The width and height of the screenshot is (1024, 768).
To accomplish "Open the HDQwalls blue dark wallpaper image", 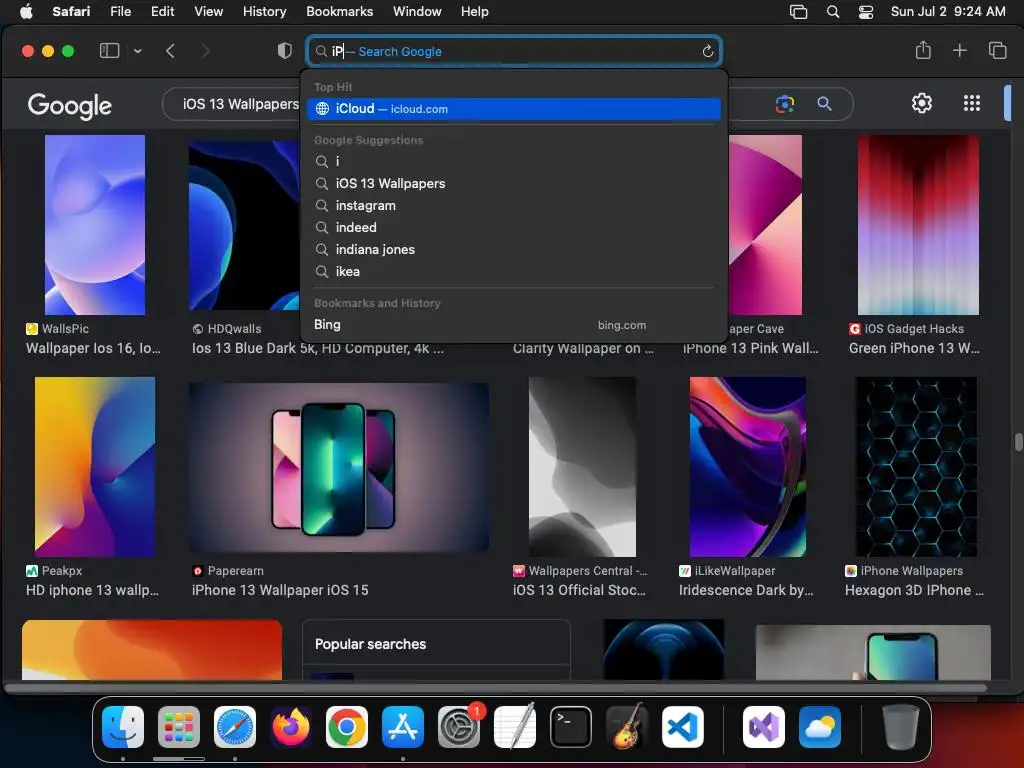I will [x=244, y=225].
